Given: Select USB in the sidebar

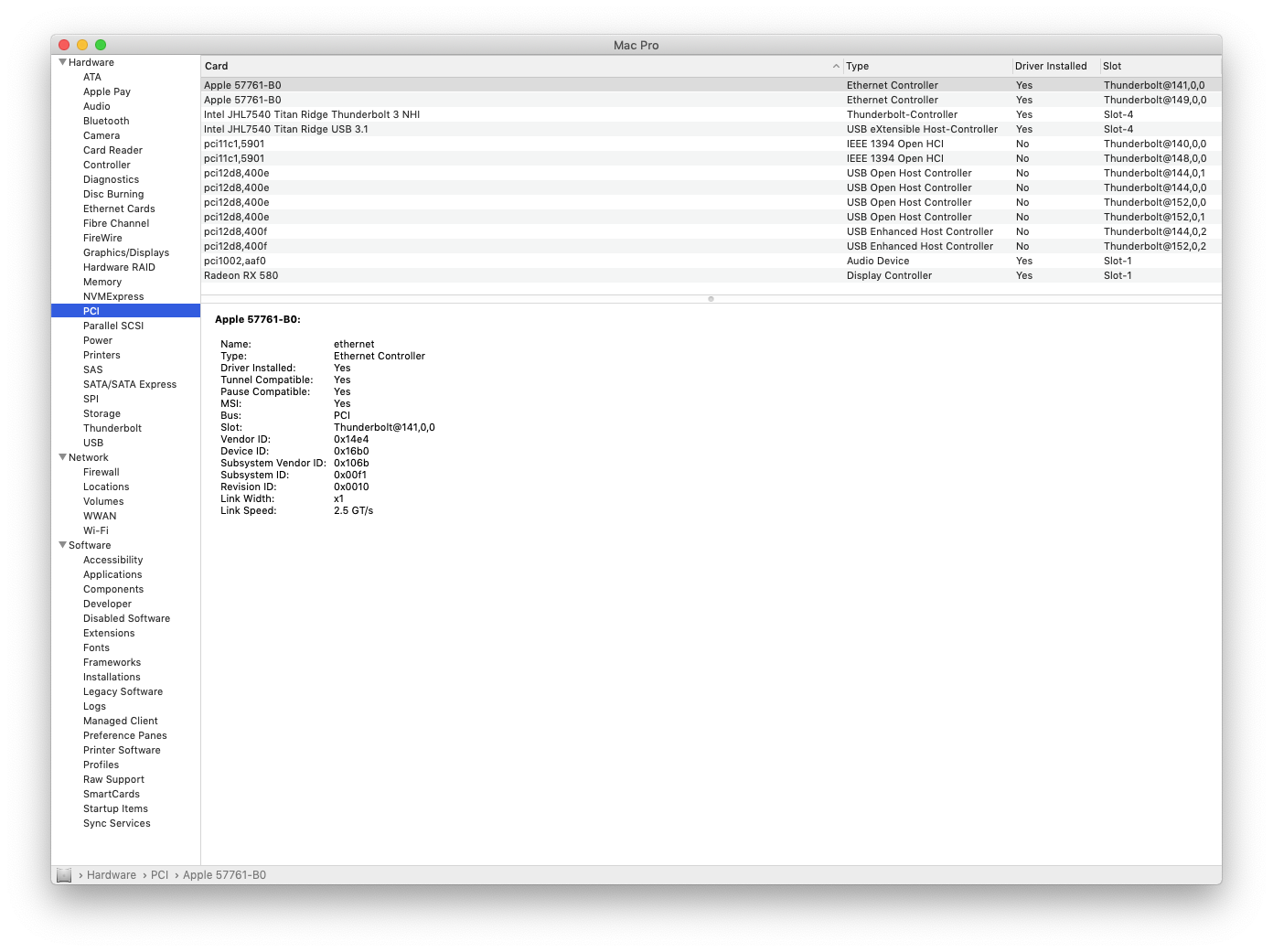Looking at the screenshot, I should tap(93, 443).
